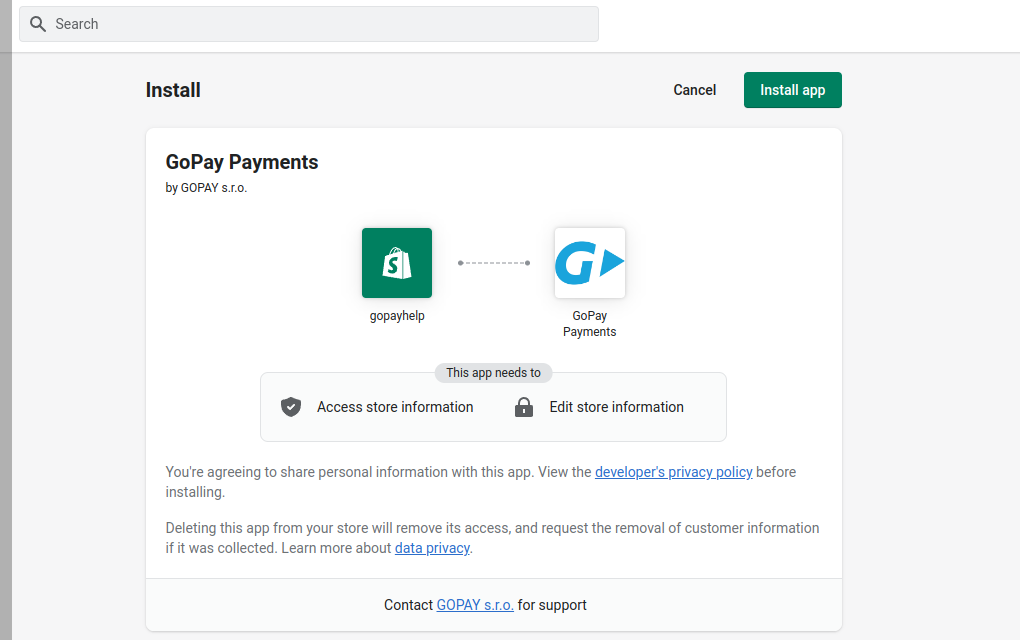
Task: Click the Install page title
Action: [173, 90]
